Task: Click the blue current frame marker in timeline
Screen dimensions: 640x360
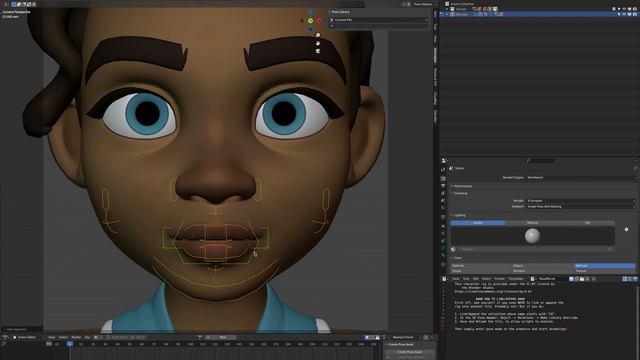Action: 70,344
